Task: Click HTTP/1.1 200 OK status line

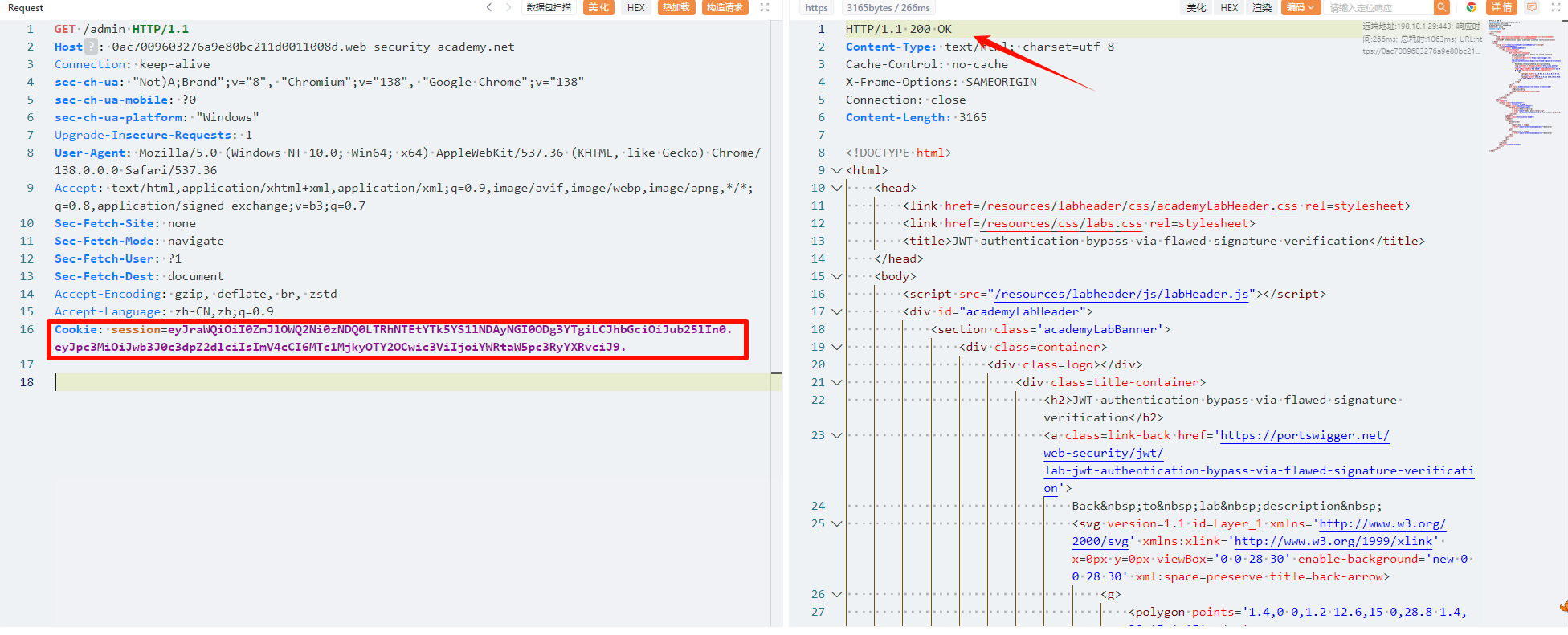Action: [898, 29]
